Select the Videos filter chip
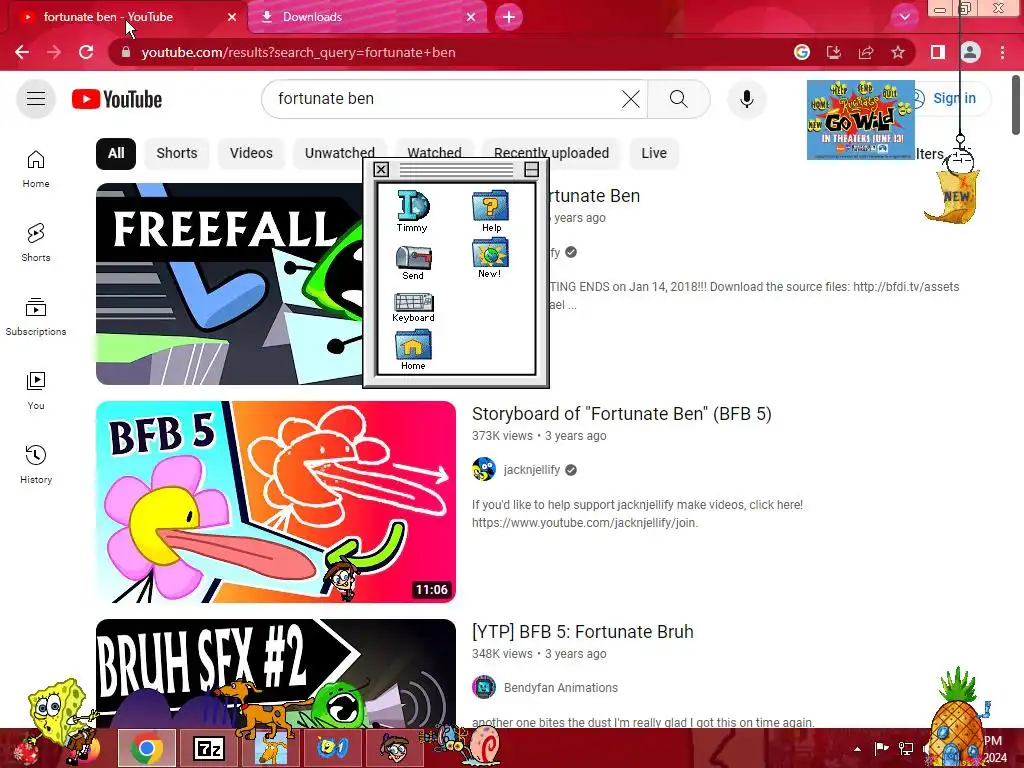 251,153
